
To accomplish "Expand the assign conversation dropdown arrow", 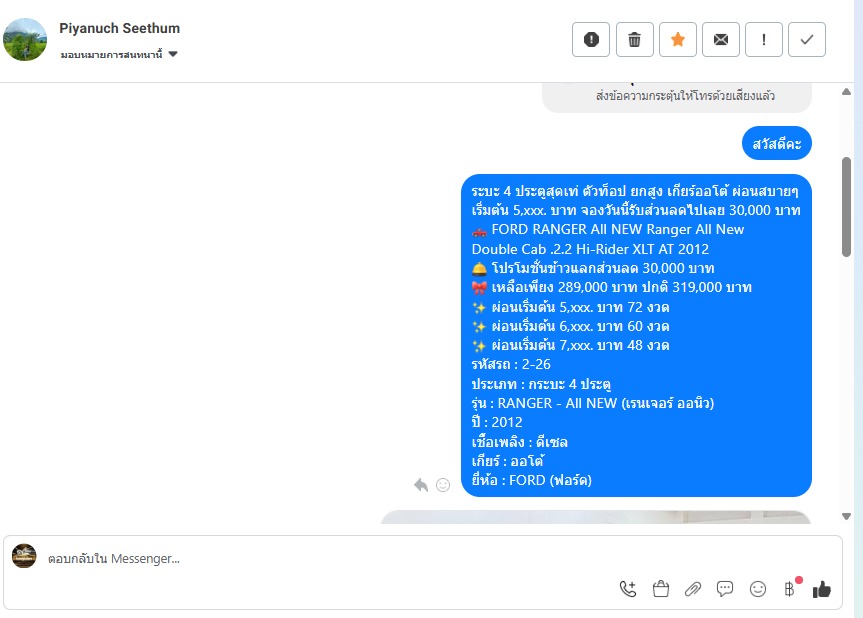I will point(173,54).
